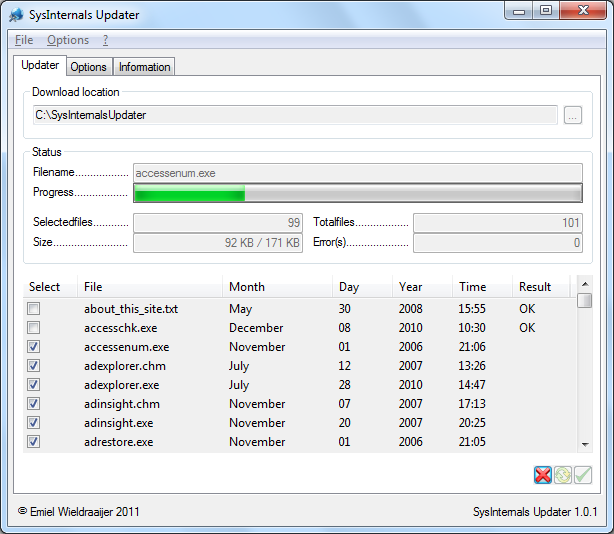Tick the accesschk.exe checkbox

coord(34,328)
